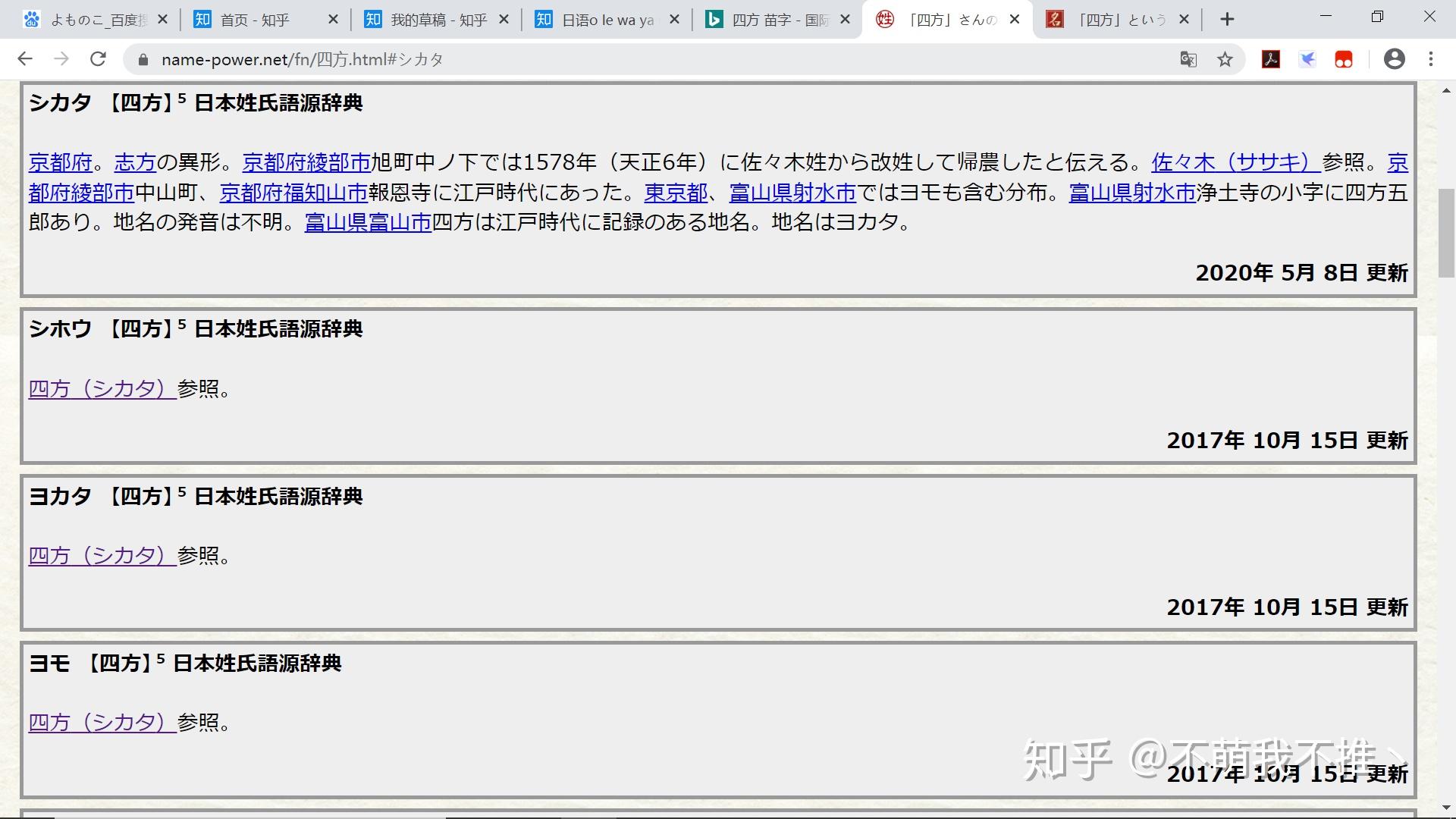Click the ヨカタ【四方】heading
Image resolution: width=1456 pixels, height=819 pixels.
tap(196, 496)
